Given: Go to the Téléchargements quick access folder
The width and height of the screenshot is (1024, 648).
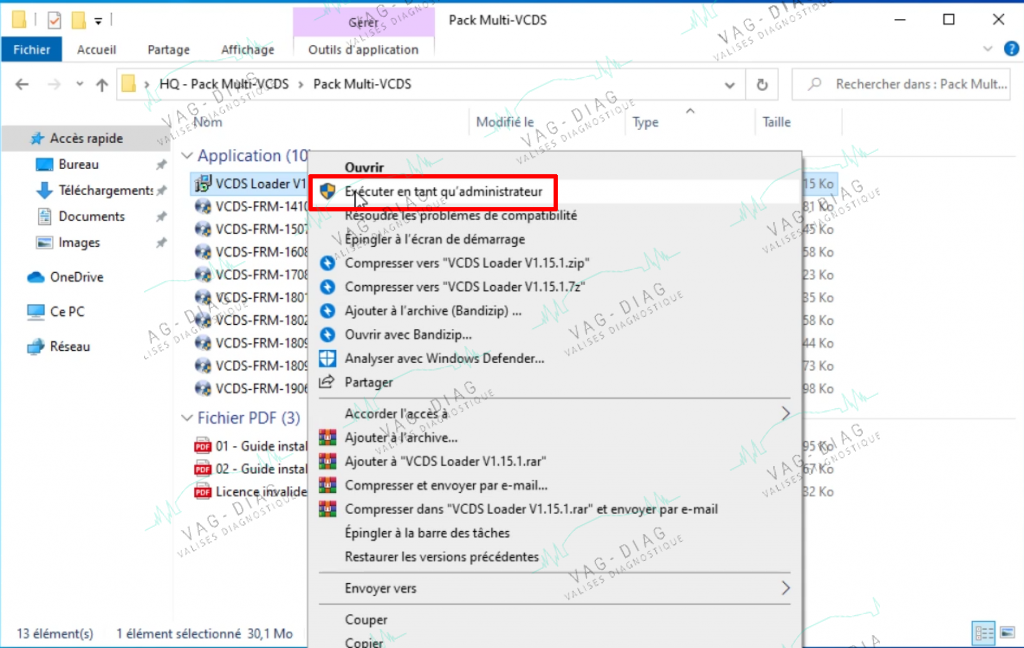Looking at the screenshot, I should [106, 190].
